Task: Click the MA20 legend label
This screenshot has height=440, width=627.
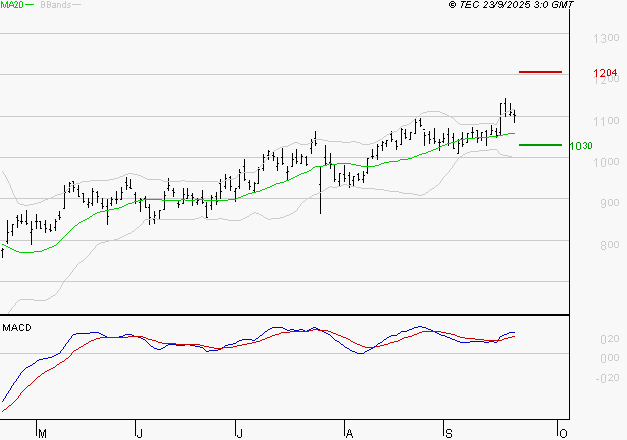Action: 10,5
